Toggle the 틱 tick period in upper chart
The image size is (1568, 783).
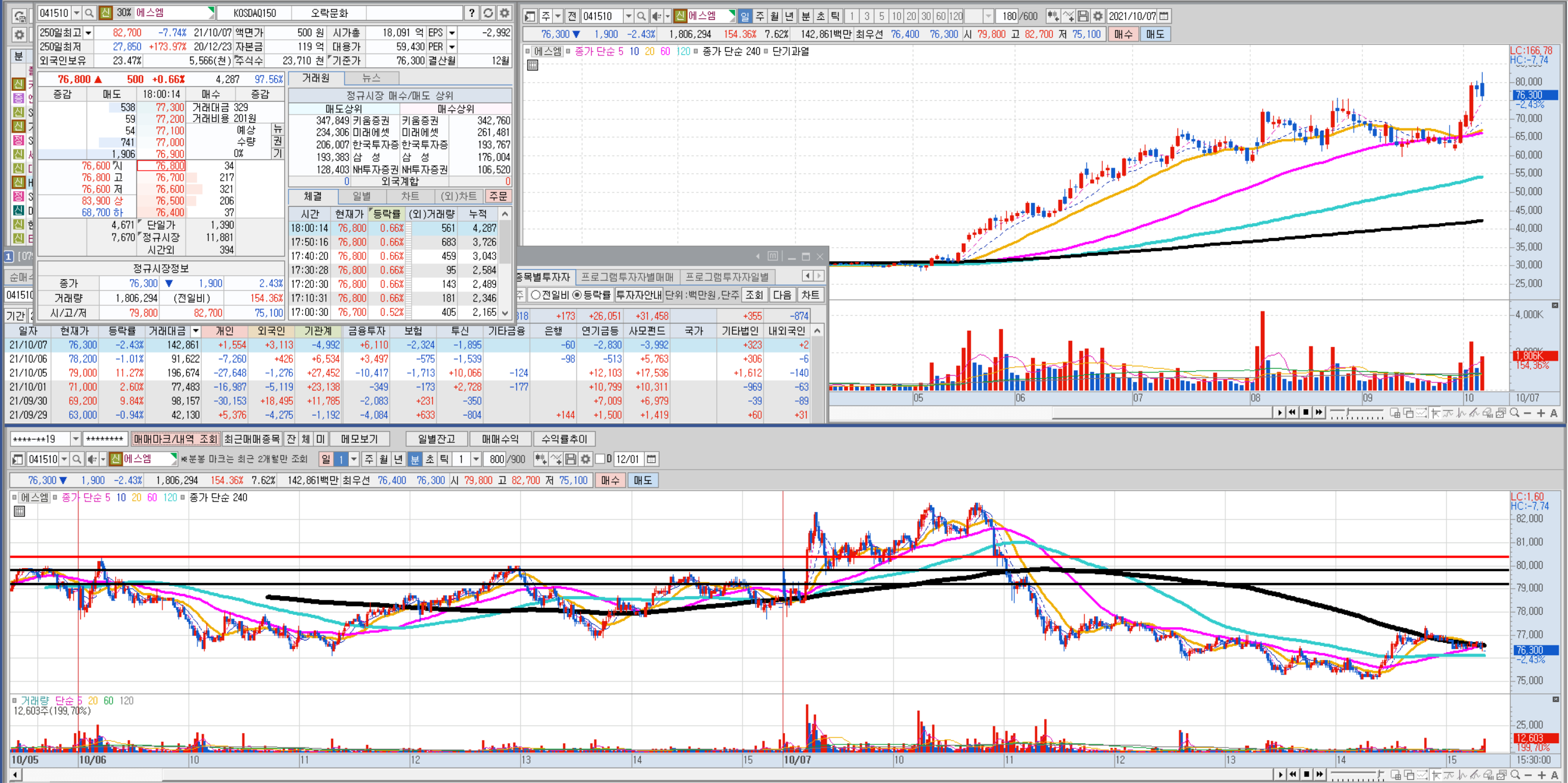835,16
